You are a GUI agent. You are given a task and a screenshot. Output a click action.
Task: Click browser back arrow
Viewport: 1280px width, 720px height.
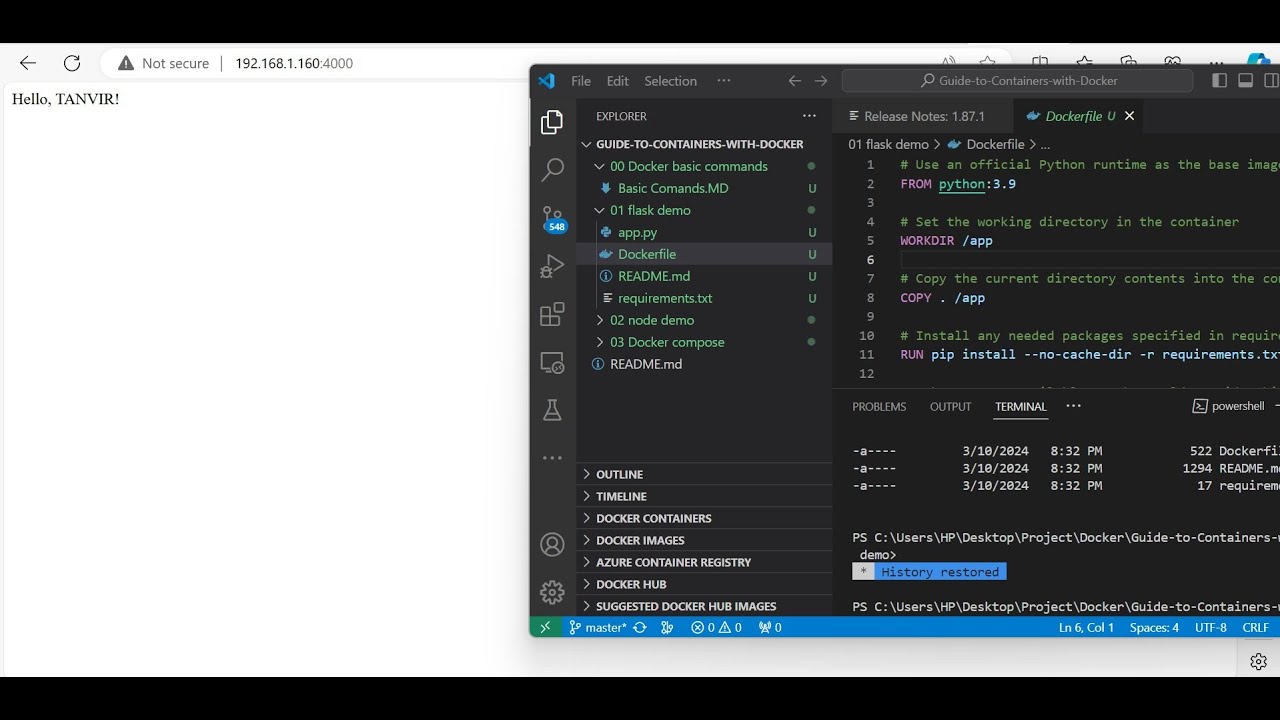pyautogui.click(x=28, y=63)
